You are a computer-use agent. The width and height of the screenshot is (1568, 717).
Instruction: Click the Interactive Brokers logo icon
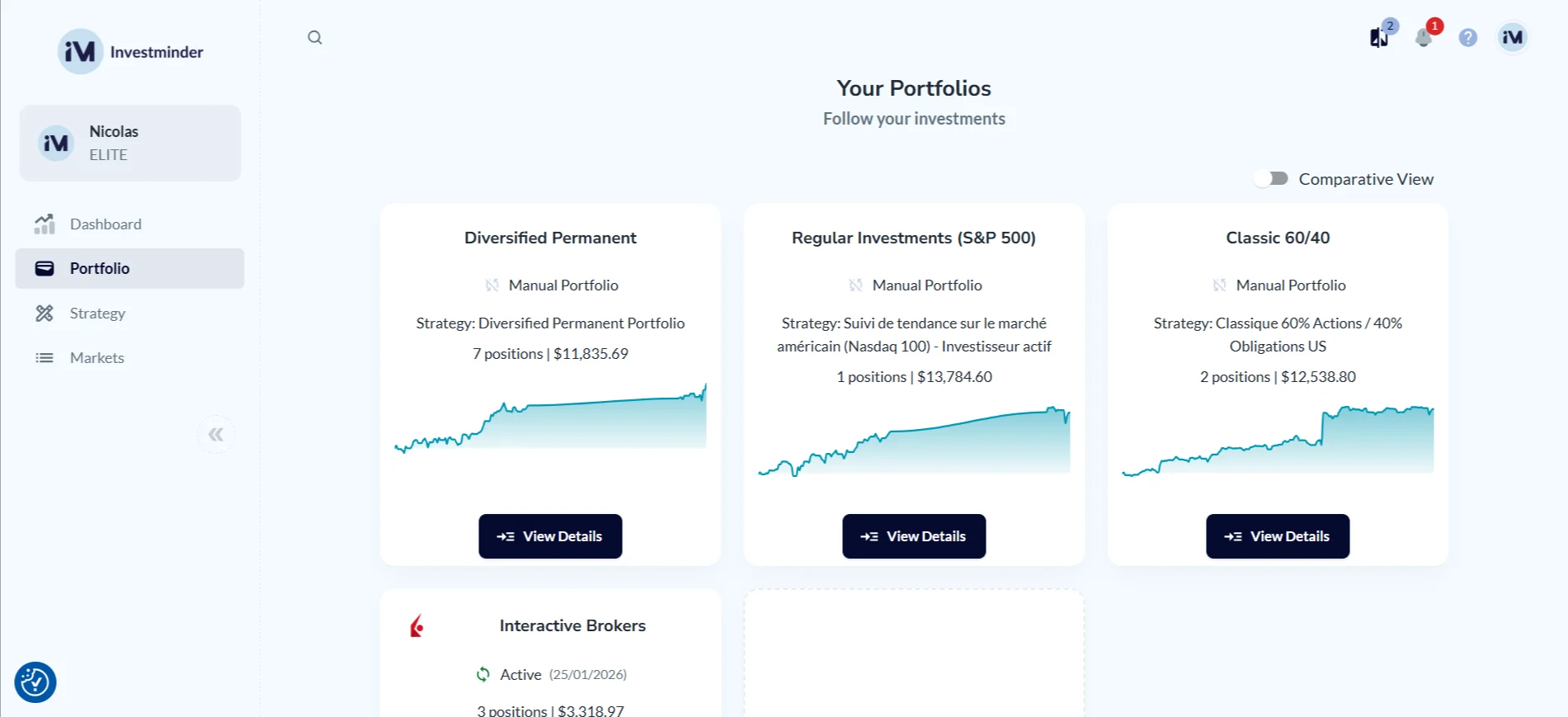(417, 626)
